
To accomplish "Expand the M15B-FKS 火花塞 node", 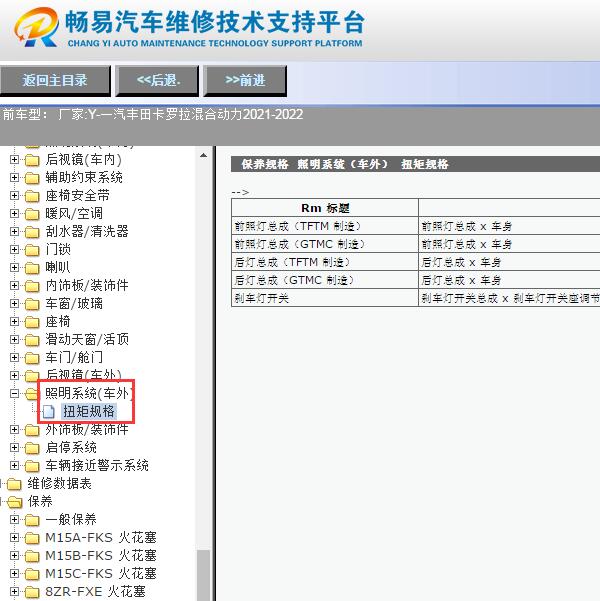I will (14, 556).
